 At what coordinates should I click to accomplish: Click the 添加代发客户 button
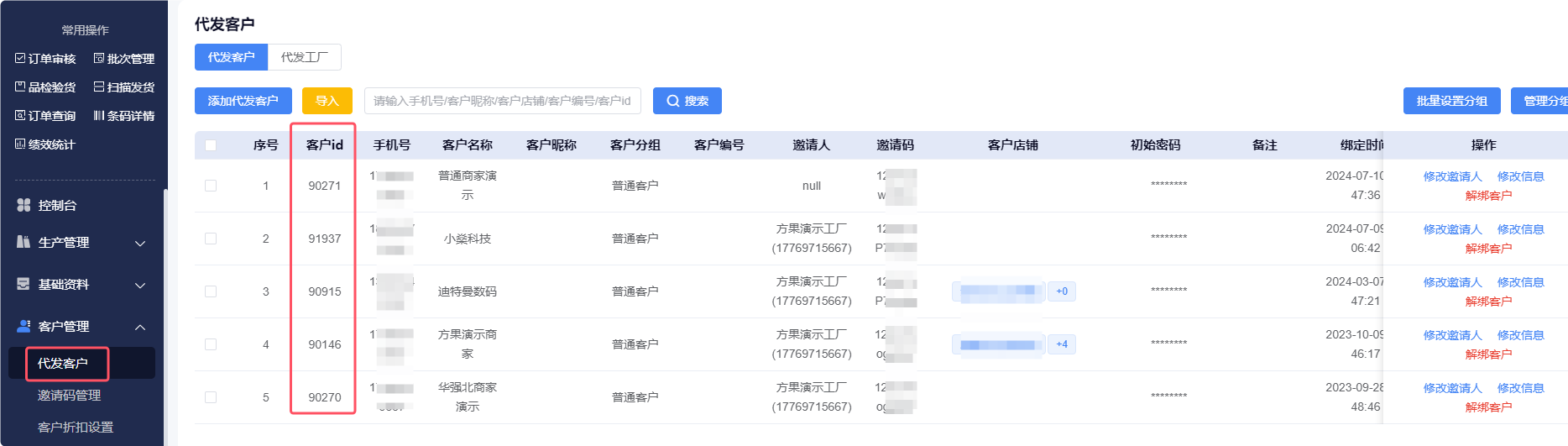(x=243, y=101)
